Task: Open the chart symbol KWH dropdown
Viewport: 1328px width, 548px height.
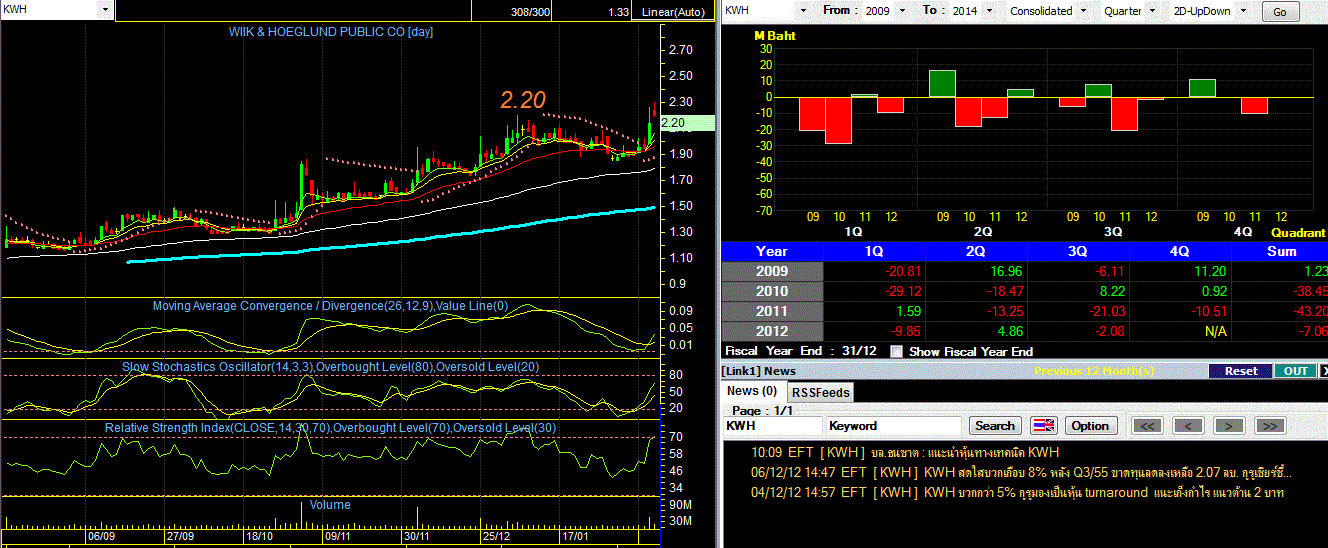Action: (105, 9)
